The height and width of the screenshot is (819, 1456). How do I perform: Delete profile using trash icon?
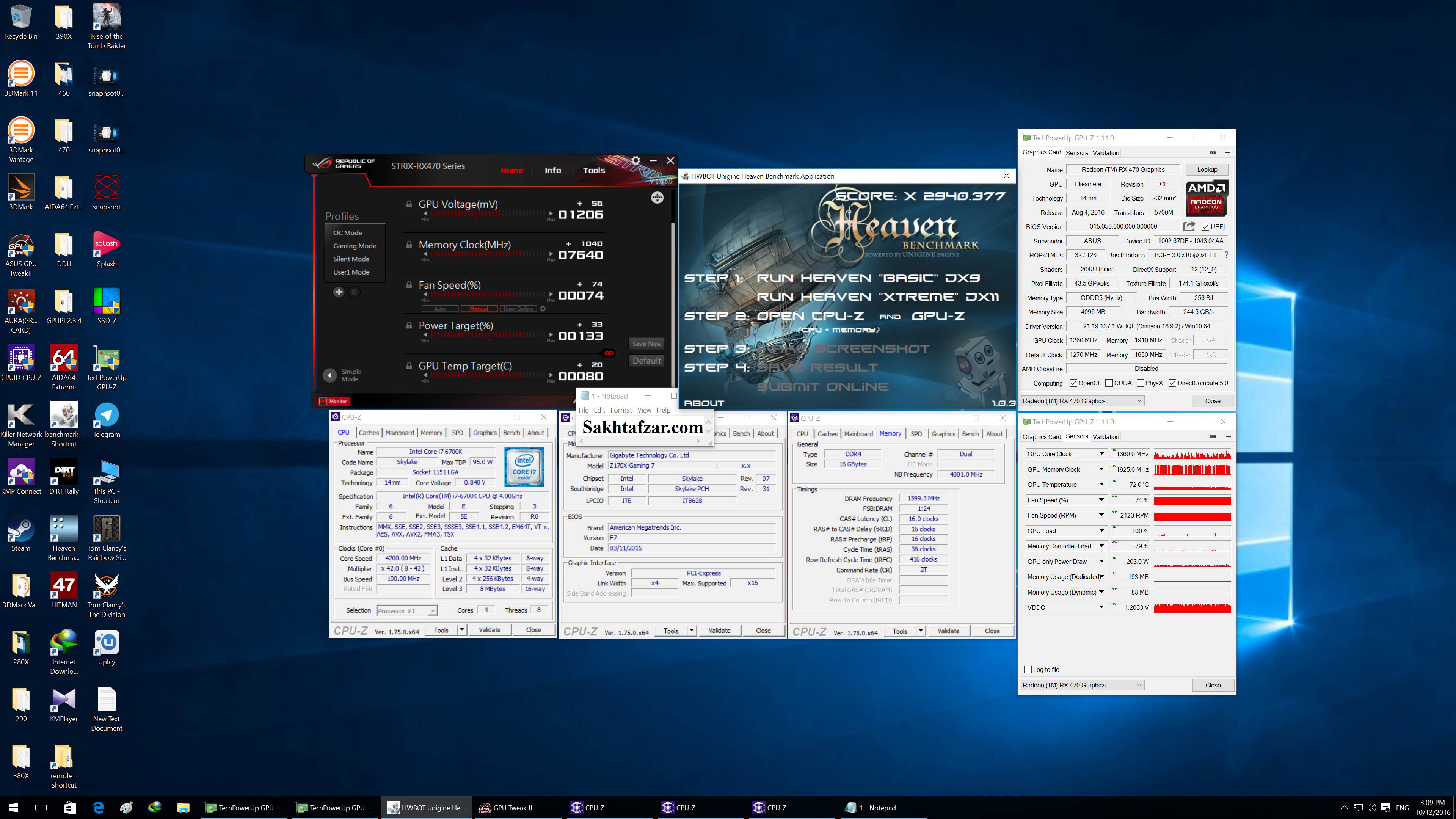(354, 292)
